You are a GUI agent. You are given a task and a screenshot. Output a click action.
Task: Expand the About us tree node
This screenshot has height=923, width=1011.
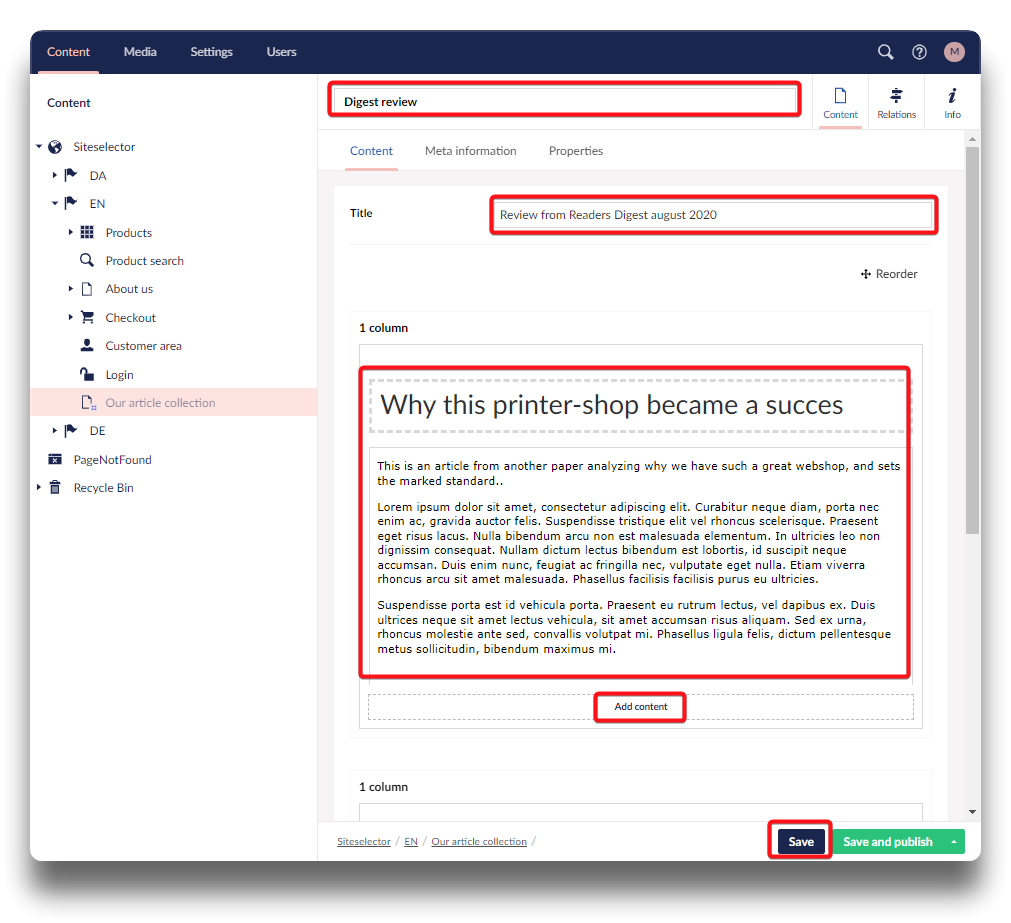point(71,289)
